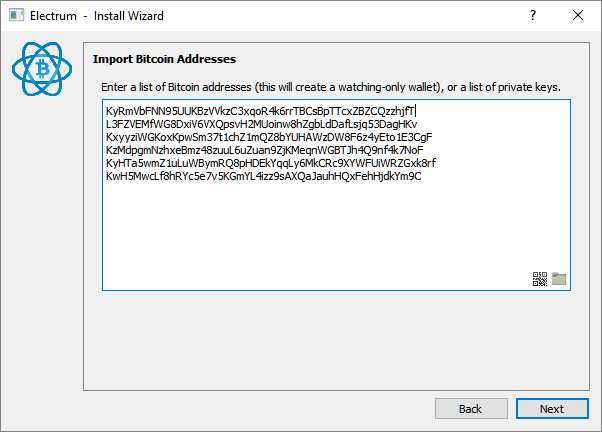Viewport: 602px width, 432px height.
Task: Click the key line starting with L3FZVEMf
Action: pyautogui.click(x=261, y=124)
